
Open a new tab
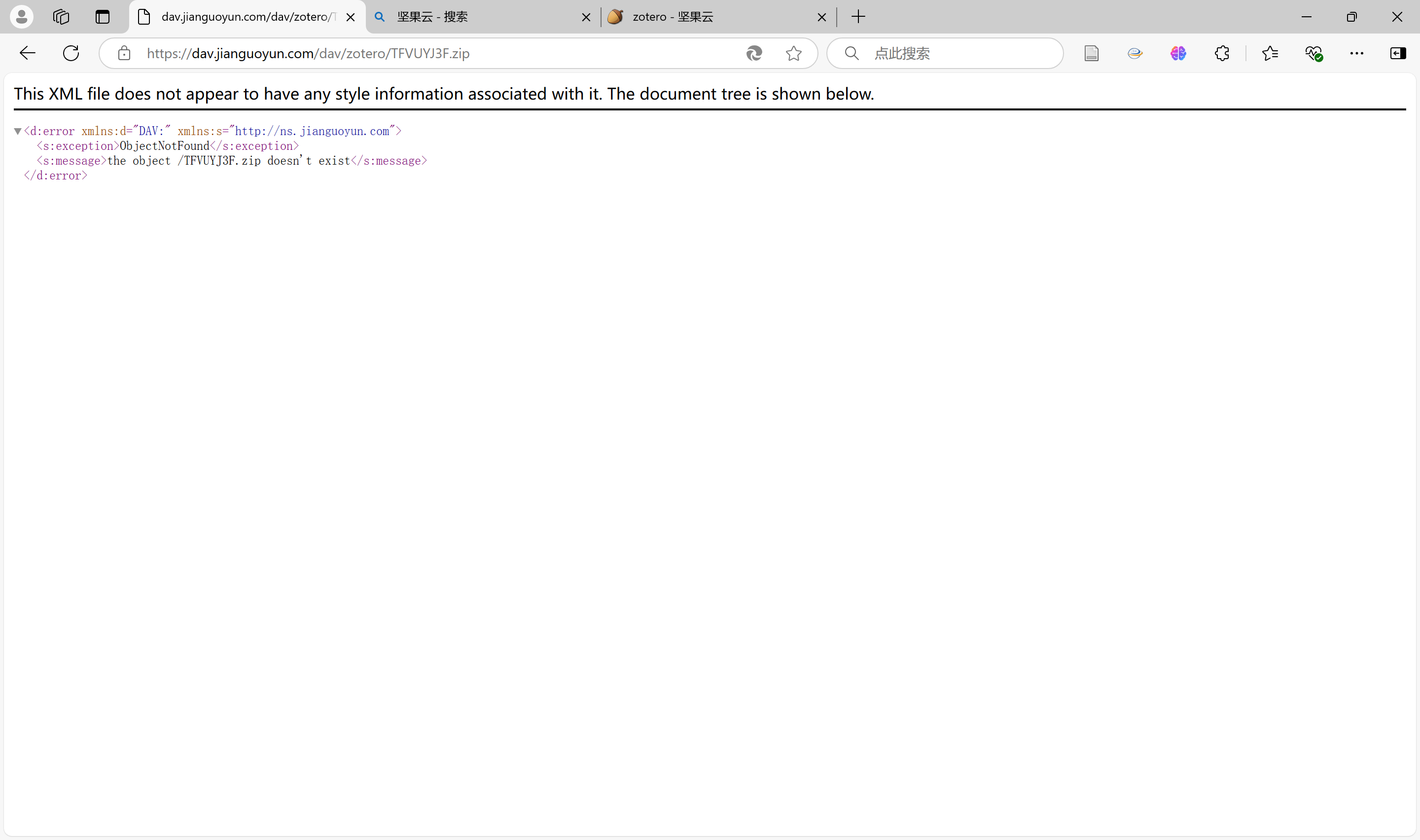pos(858,16)
